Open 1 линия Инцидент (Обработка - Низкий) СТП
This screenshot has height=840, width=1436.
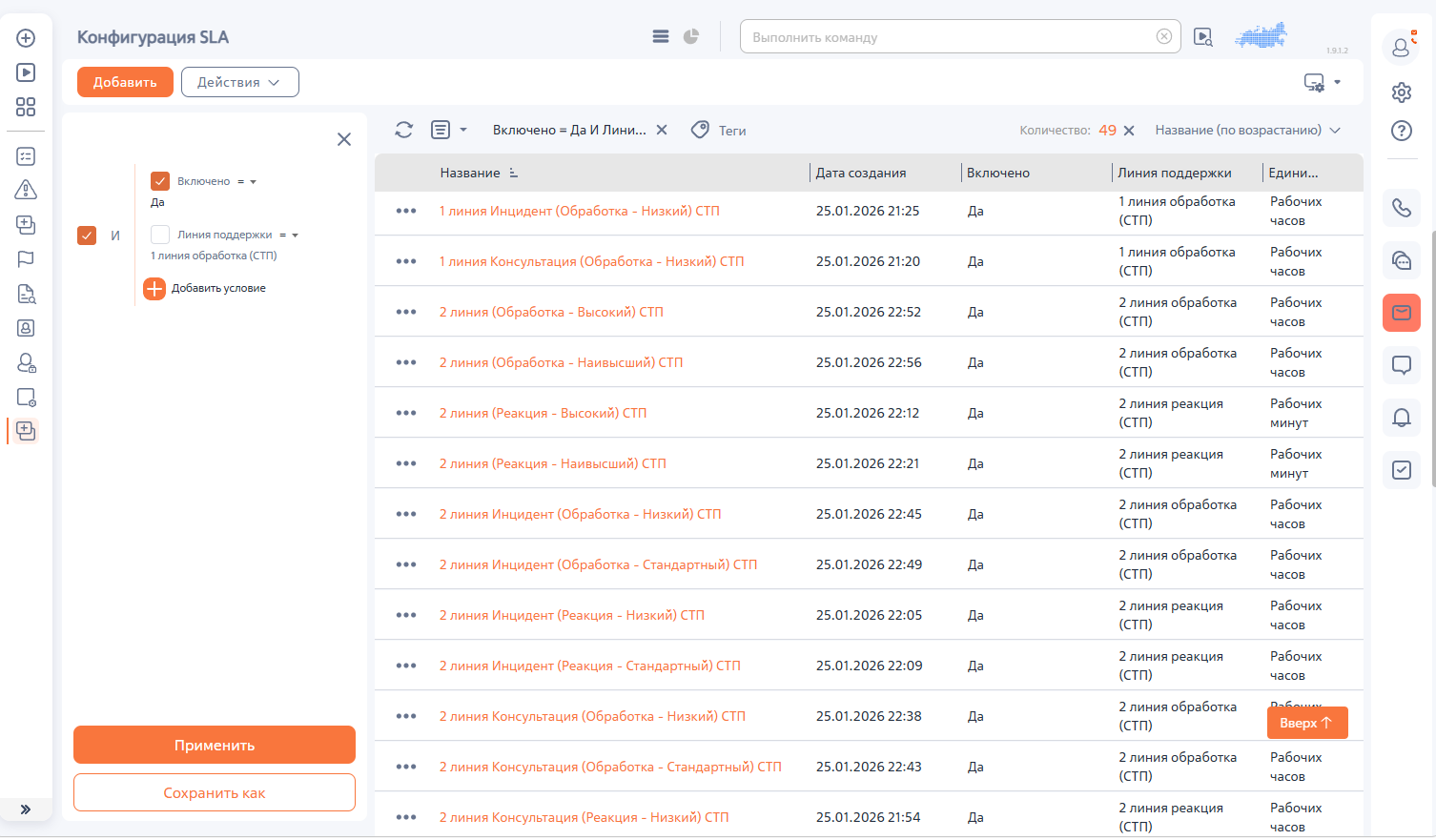[580, 211]
